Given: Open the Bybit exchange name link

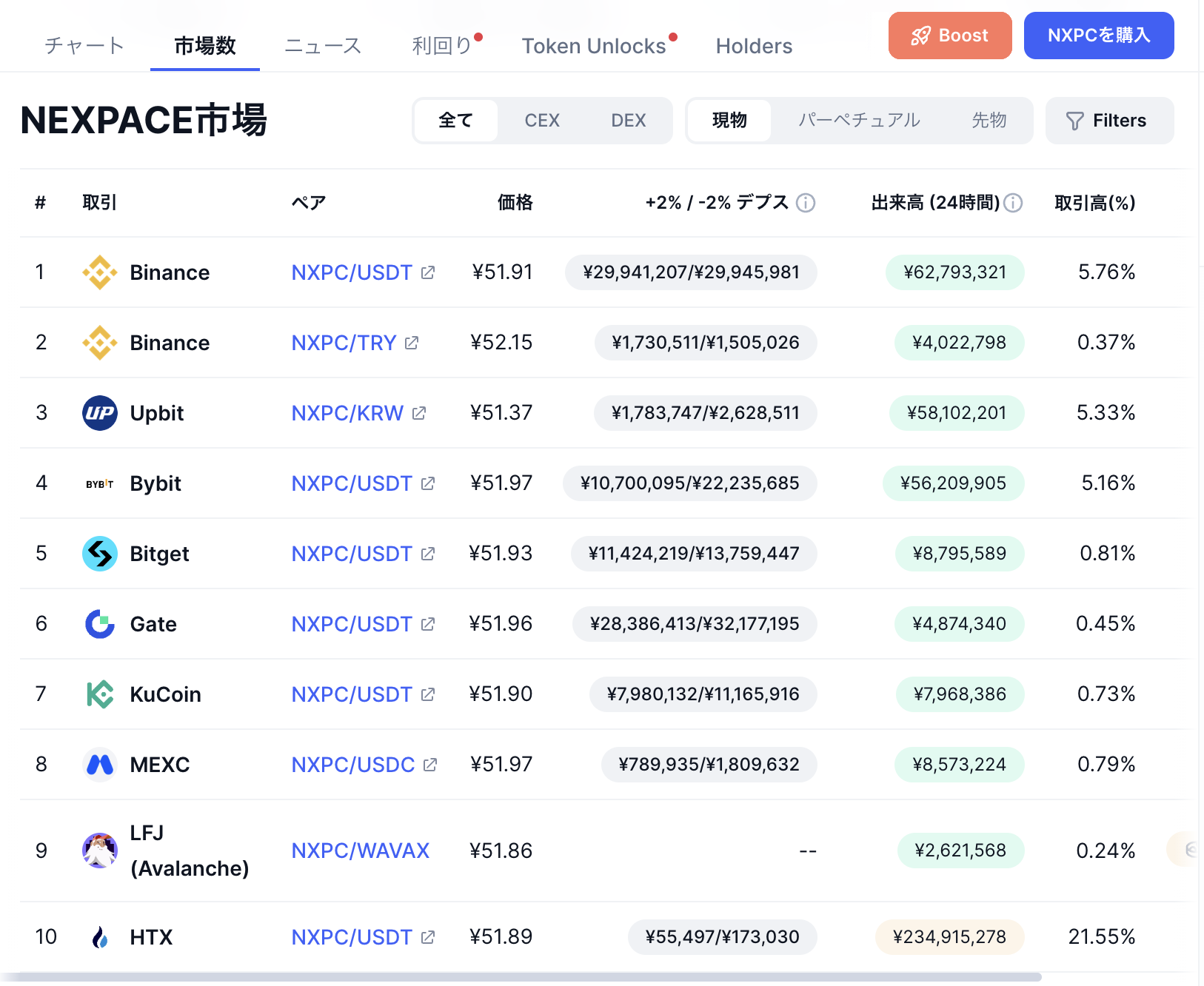Looking at the screenshot, I should point(155,483).
